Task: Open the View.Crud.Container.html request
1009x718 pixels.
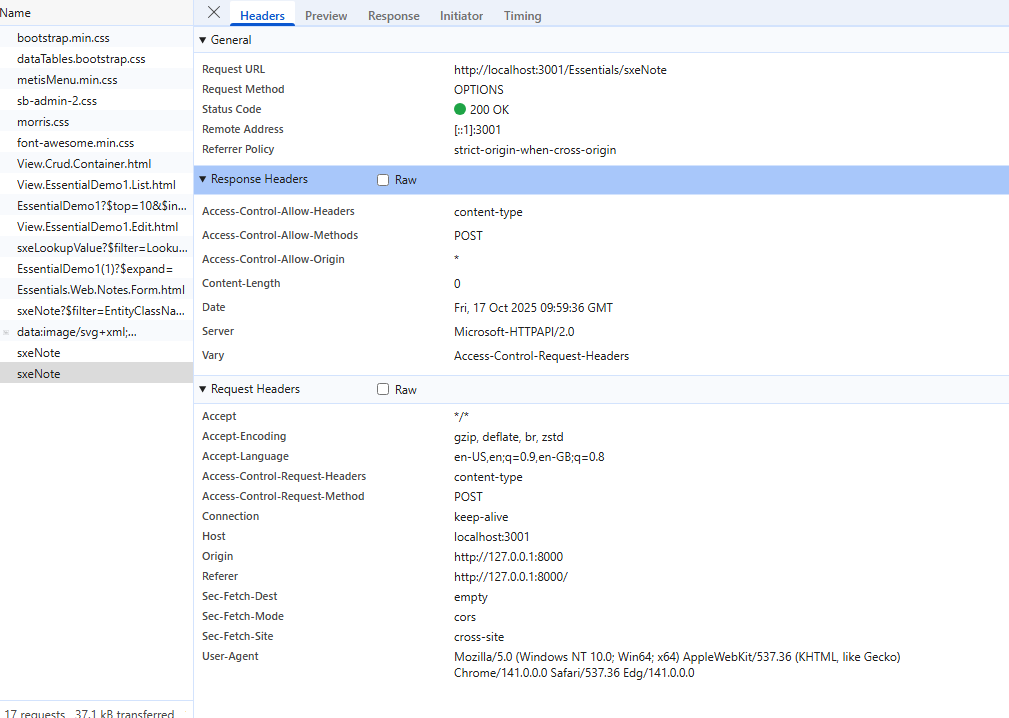Action: pyautogui.click(x=84, y=164)
